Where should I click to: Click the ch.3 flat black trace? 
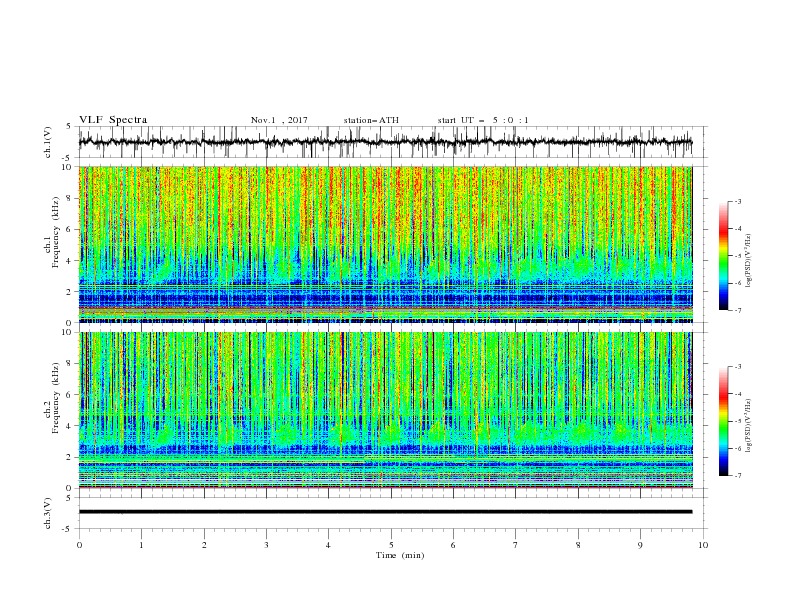[x=385, y=512]
